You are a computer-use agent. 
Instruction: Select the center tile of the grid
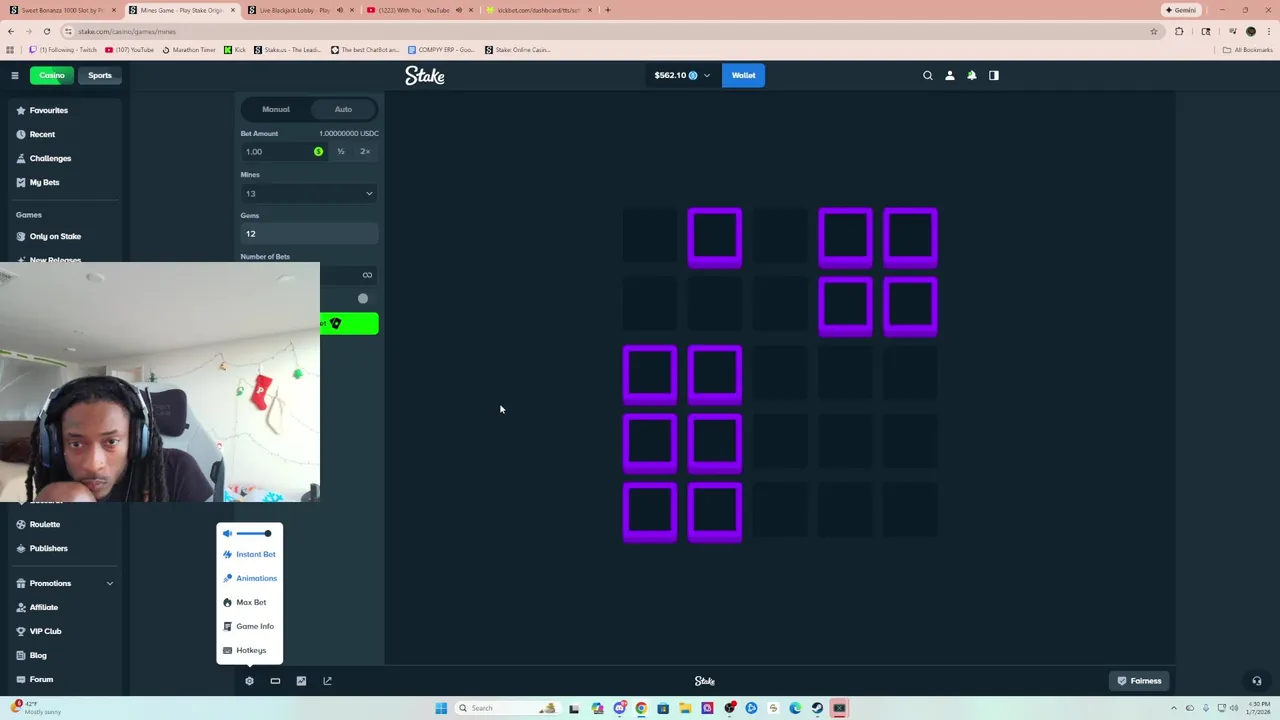[x=780, y=373]
